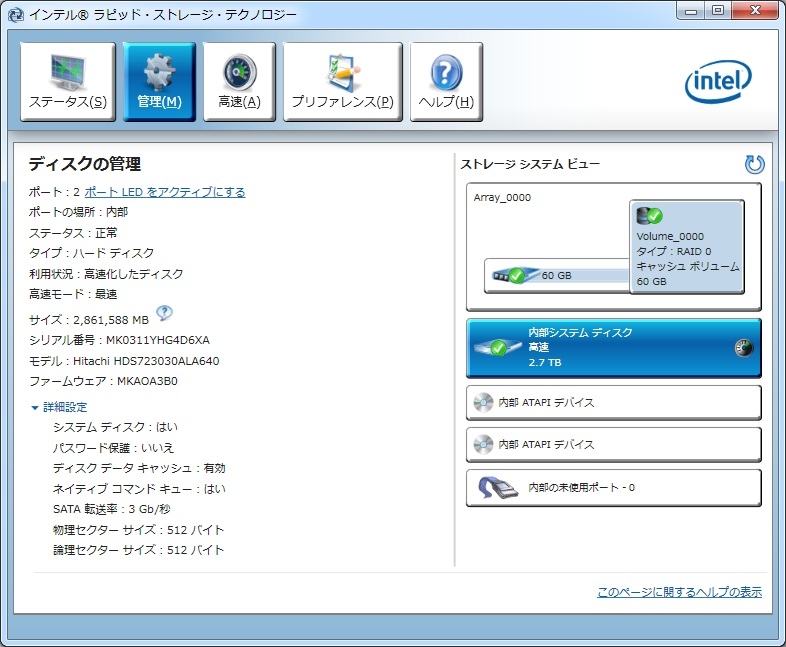Select the second 内部 ATAPI デバイス entry
786x647 pixels.
tap(614, 445)
